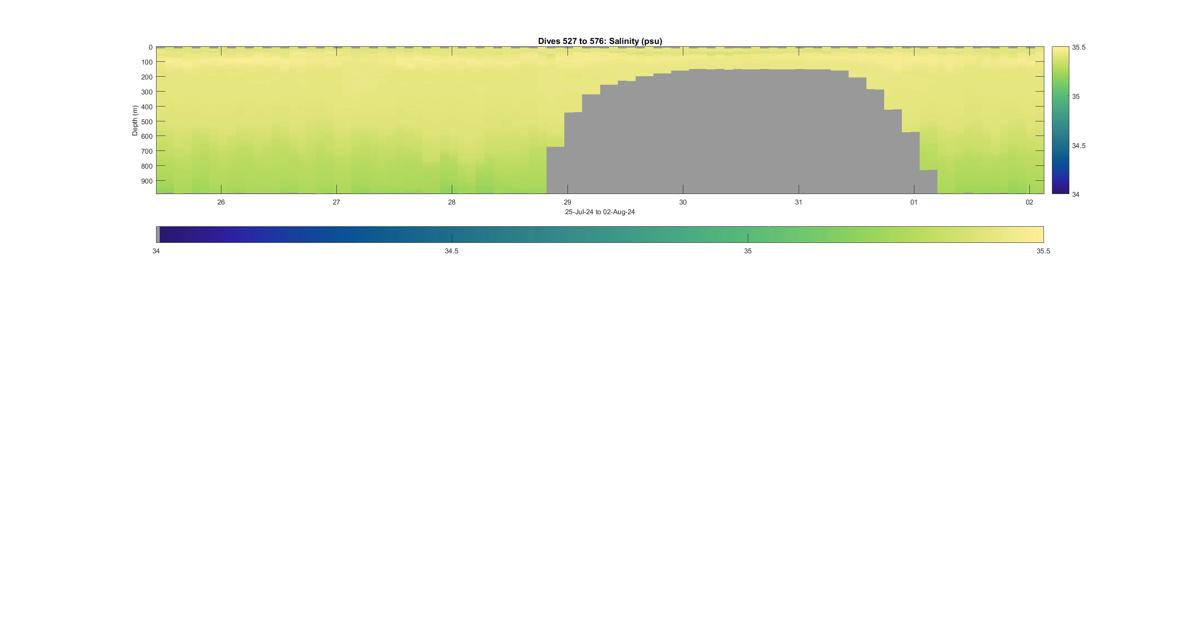Click the vertical colorbar beside the plot

tap(1060, 120)
